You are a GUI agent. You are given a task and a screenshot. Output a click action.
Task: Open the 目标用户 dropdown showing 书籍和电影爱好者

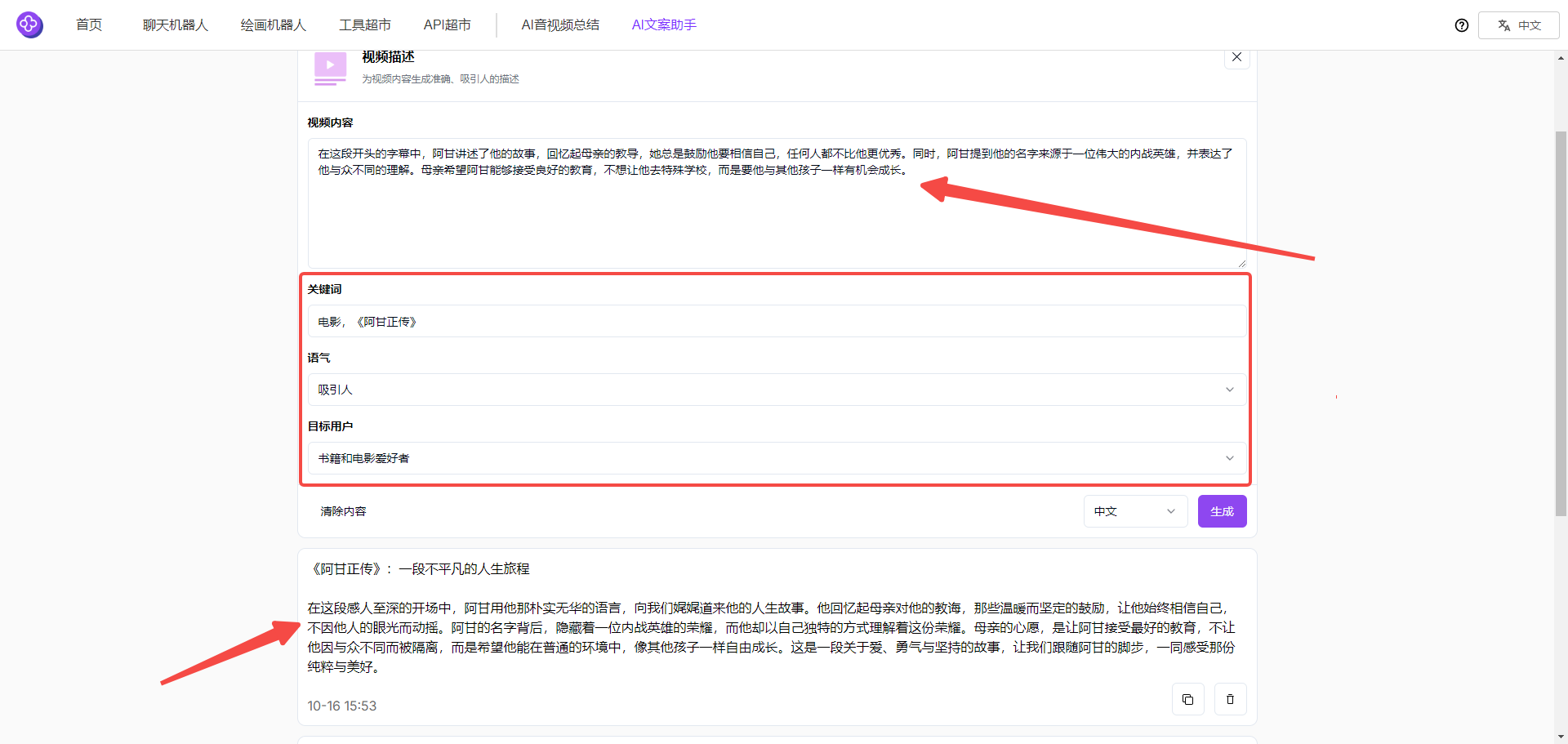pos(777,458)
